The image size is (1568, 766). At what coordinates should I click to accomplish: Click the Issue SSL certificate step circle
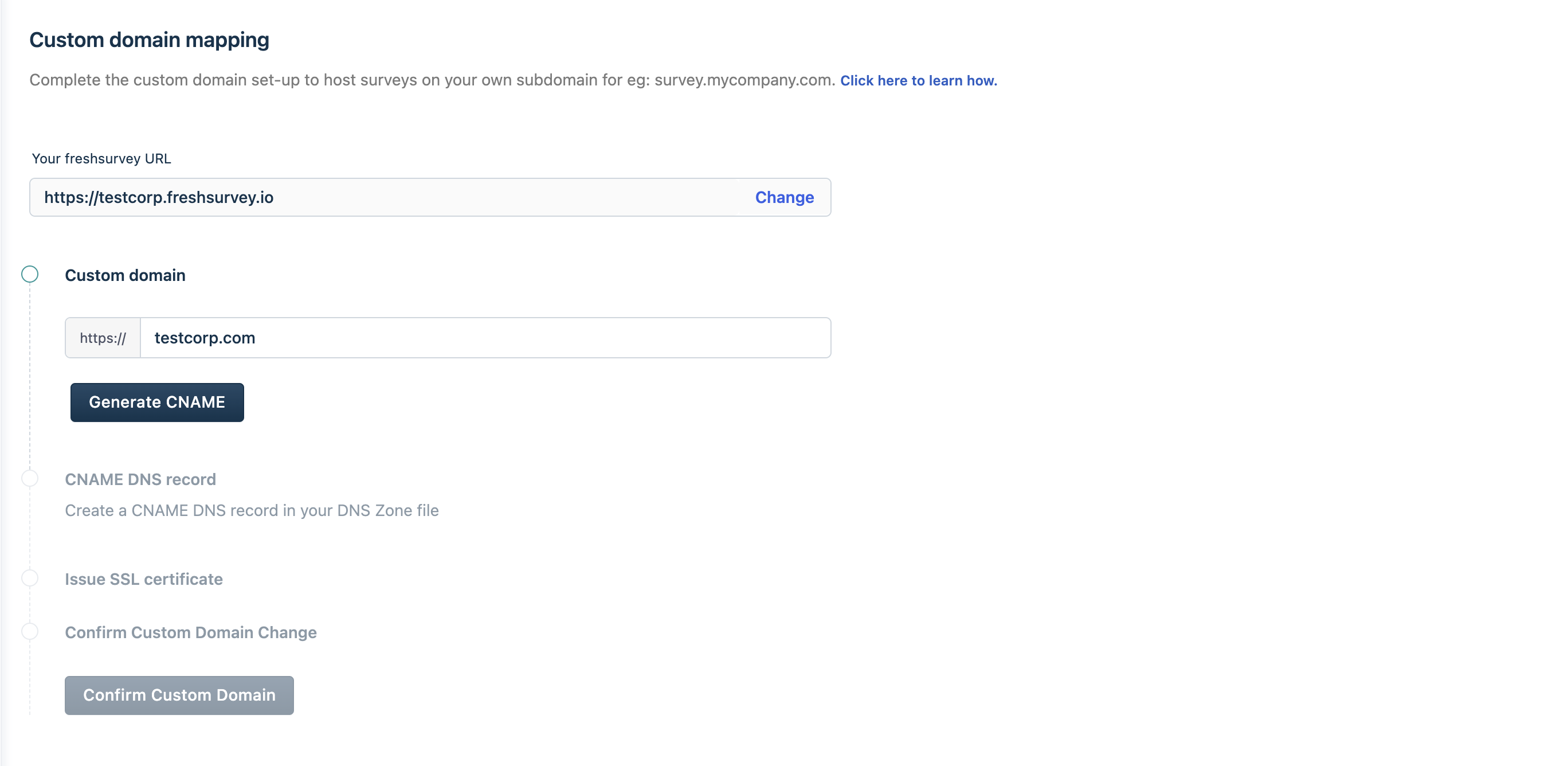(30, 579)
